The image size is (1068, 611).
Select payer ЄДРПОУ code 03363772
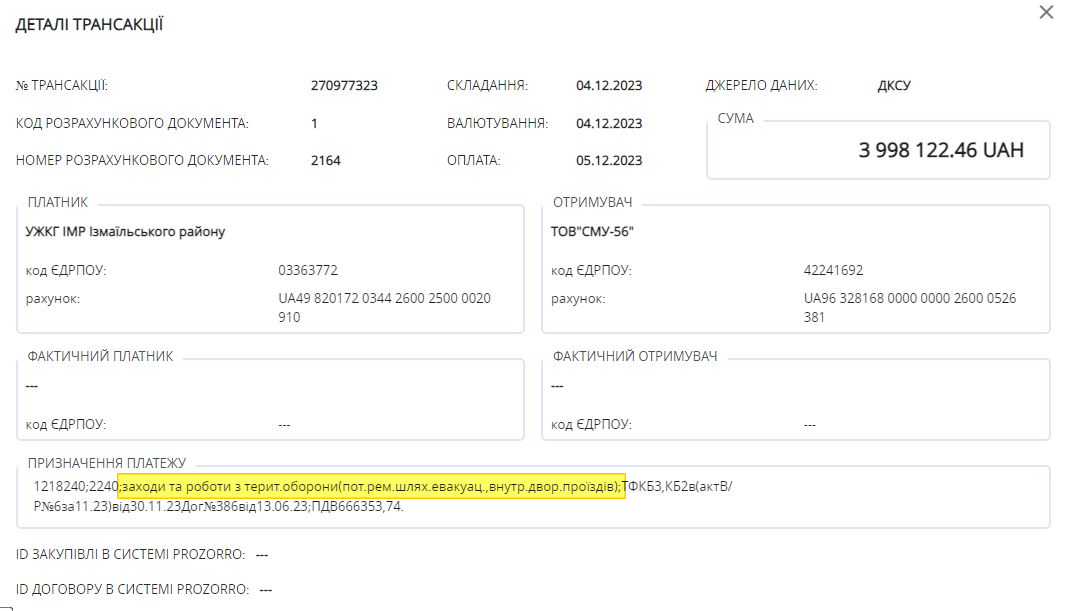(x=308, y=270)
